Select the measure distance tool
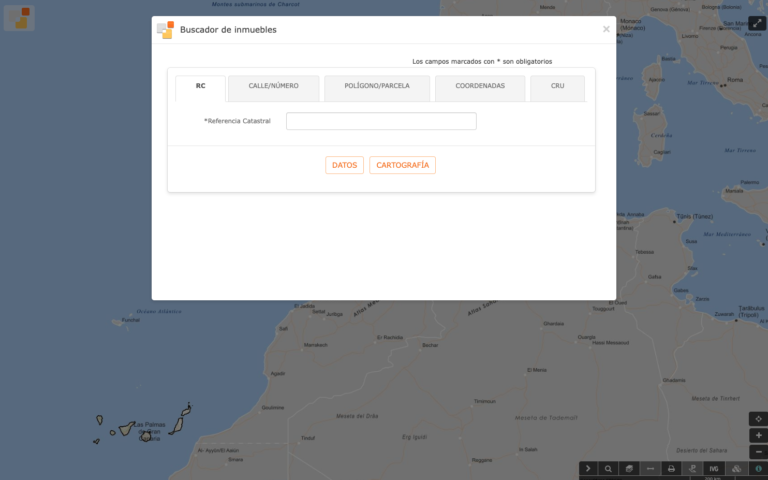This screenshot has width=768, height=480. [x=650, y=469]
